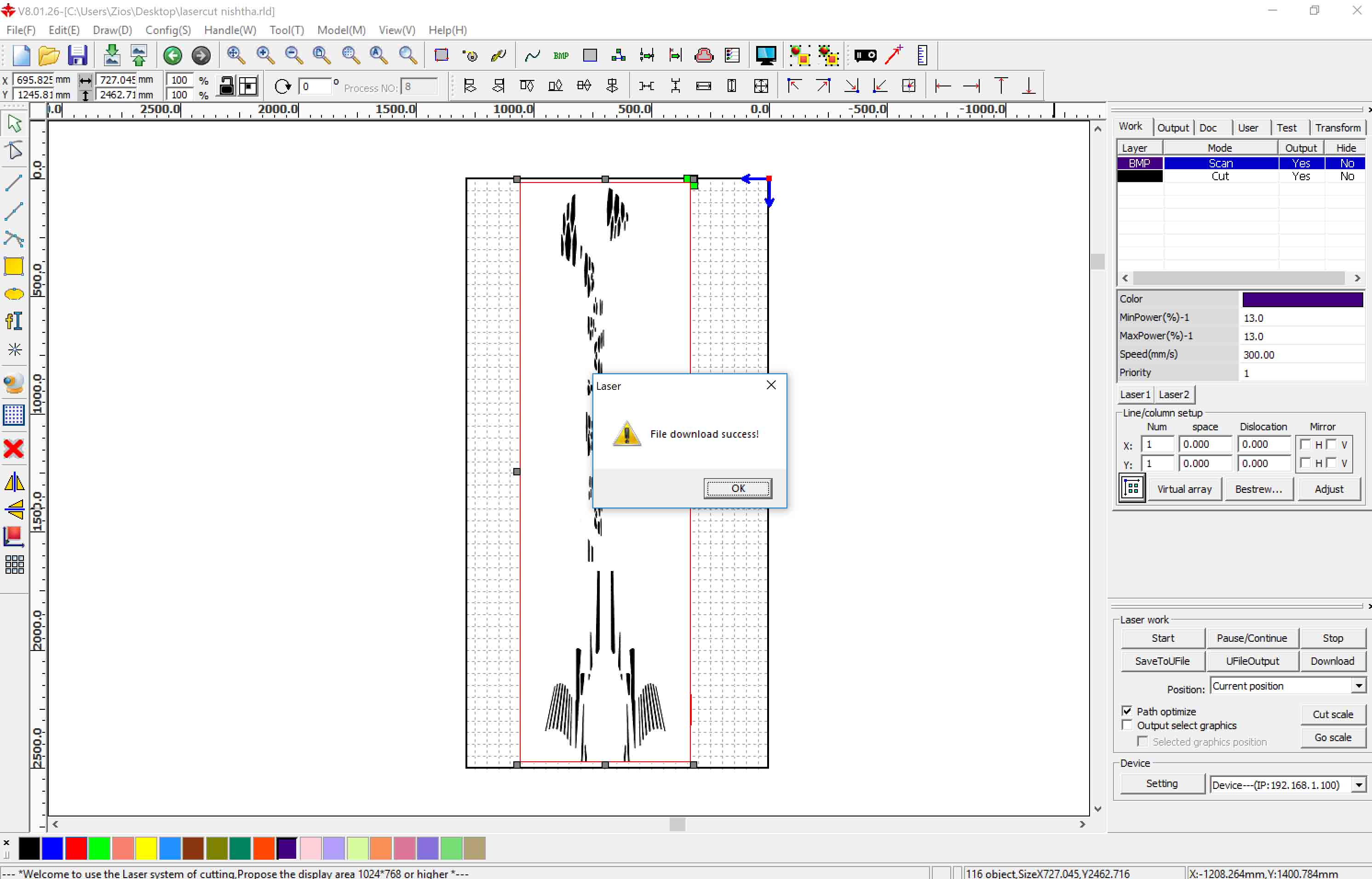Pick the yellow ellipse drawing tool
1372x879 pixels.
(14, 295)
